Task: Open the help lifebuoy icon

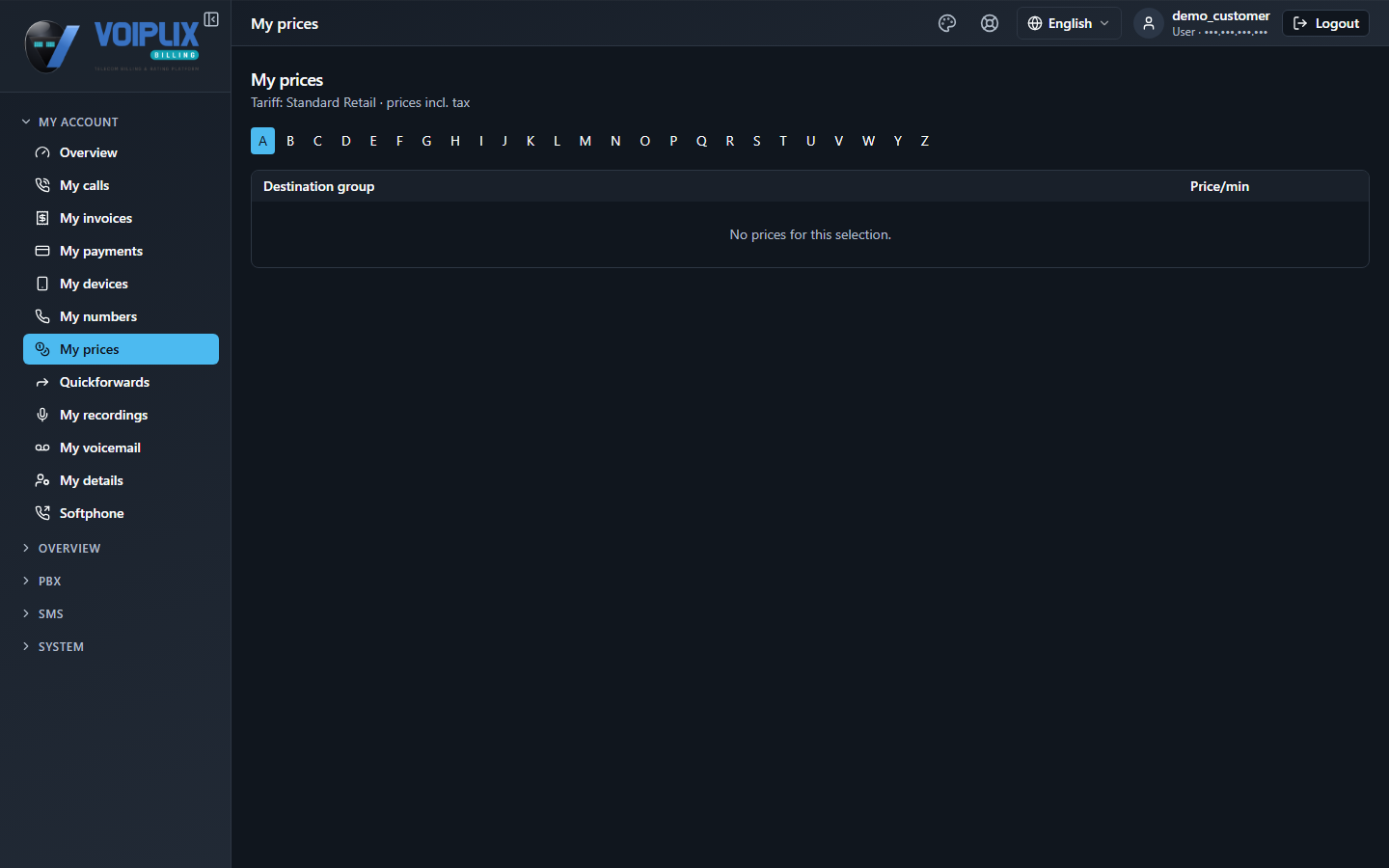Action: coord(990,23)
